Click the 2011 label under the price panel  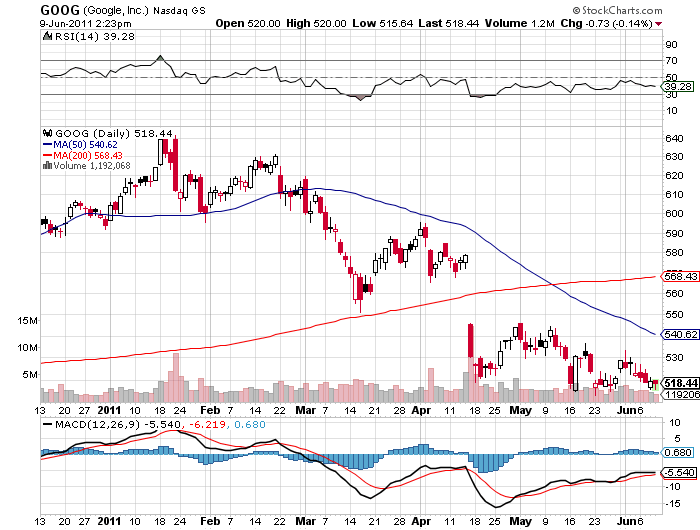(x=109, y=410)
